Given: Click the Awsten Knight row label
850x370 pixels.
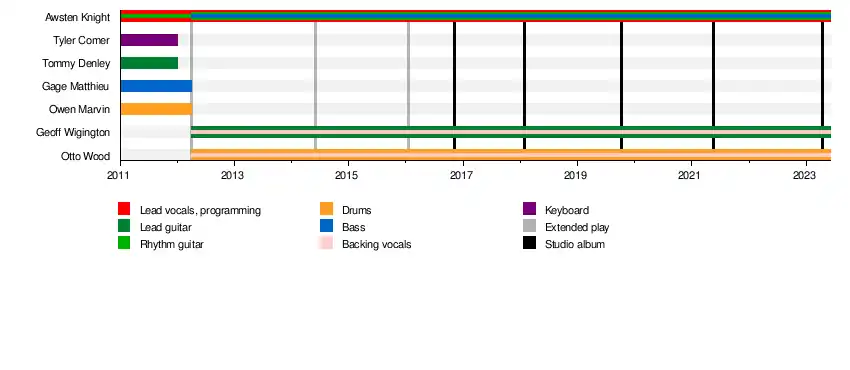Looking at the screenshot, I should [78, 17].
